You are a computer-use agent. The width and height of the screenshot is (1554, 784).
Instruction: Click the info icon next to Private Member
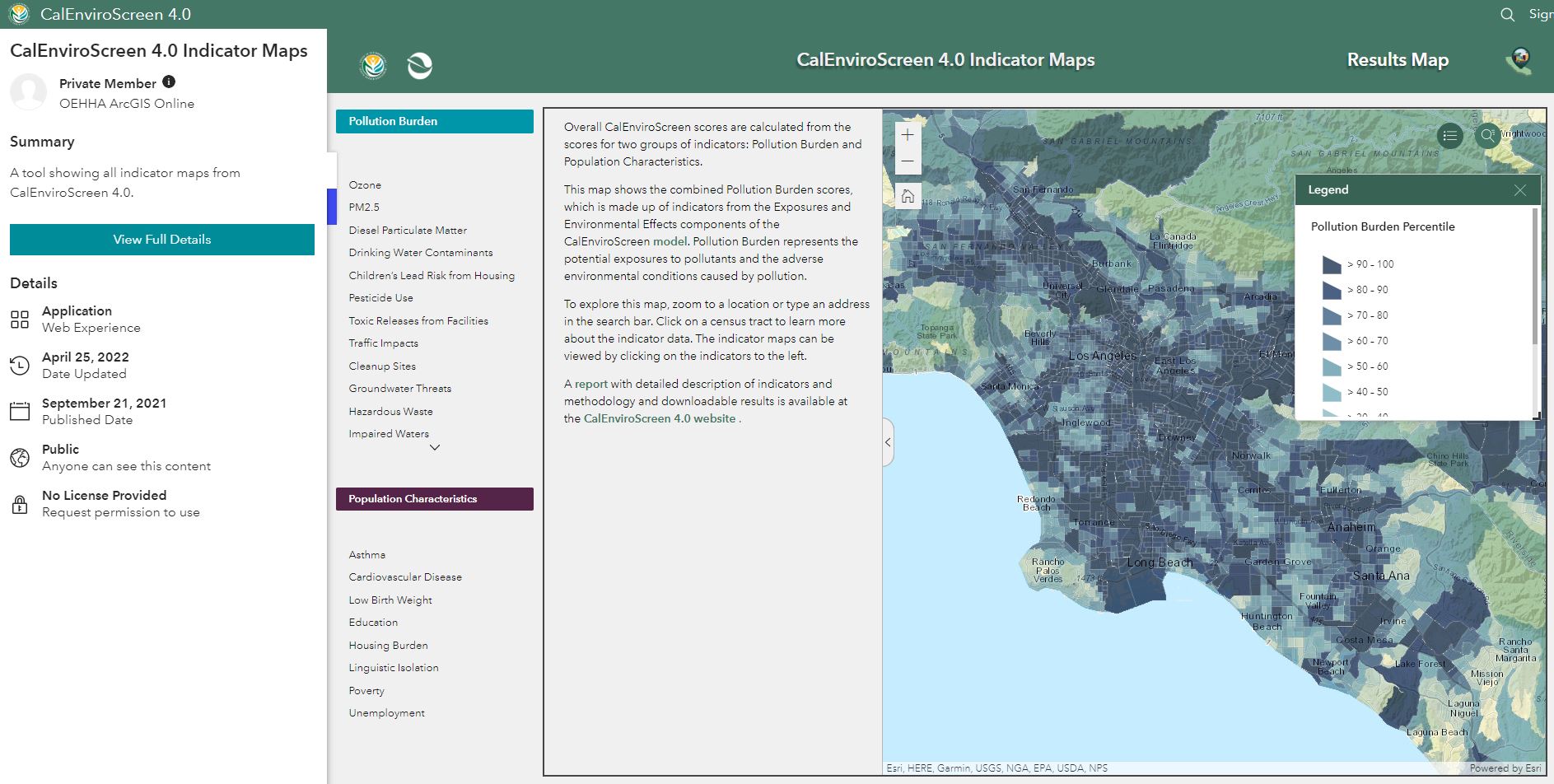pos(169,82)
